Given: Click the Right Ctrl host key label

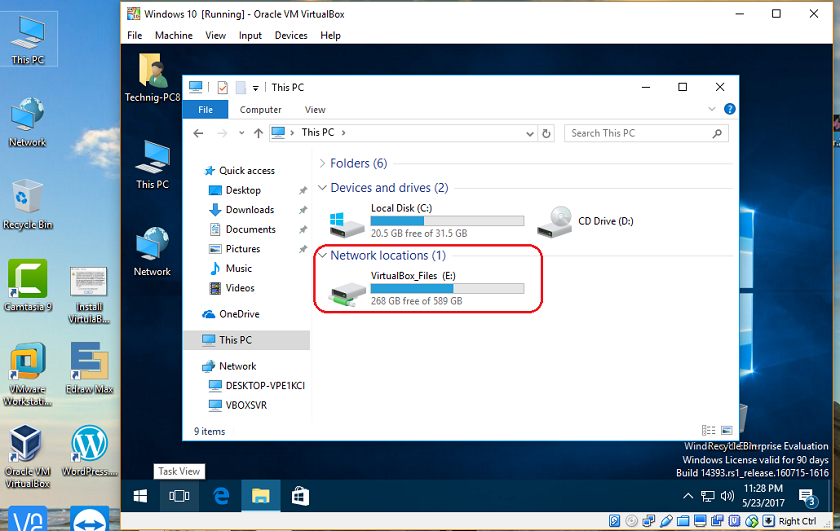Looking at the screenshot, I should tap(797, 521).
